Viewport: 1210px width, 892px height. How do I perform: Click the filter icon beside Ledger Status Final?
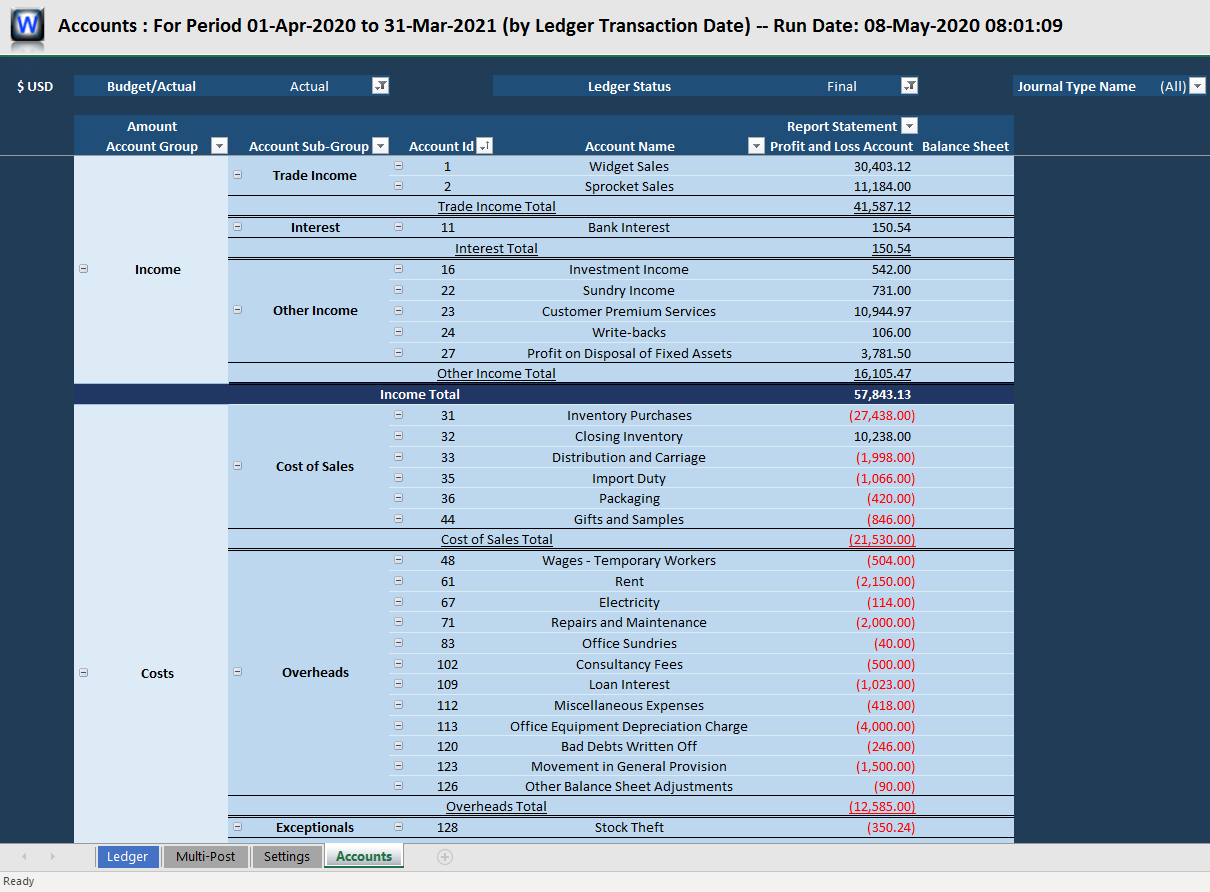click(909, 85)
